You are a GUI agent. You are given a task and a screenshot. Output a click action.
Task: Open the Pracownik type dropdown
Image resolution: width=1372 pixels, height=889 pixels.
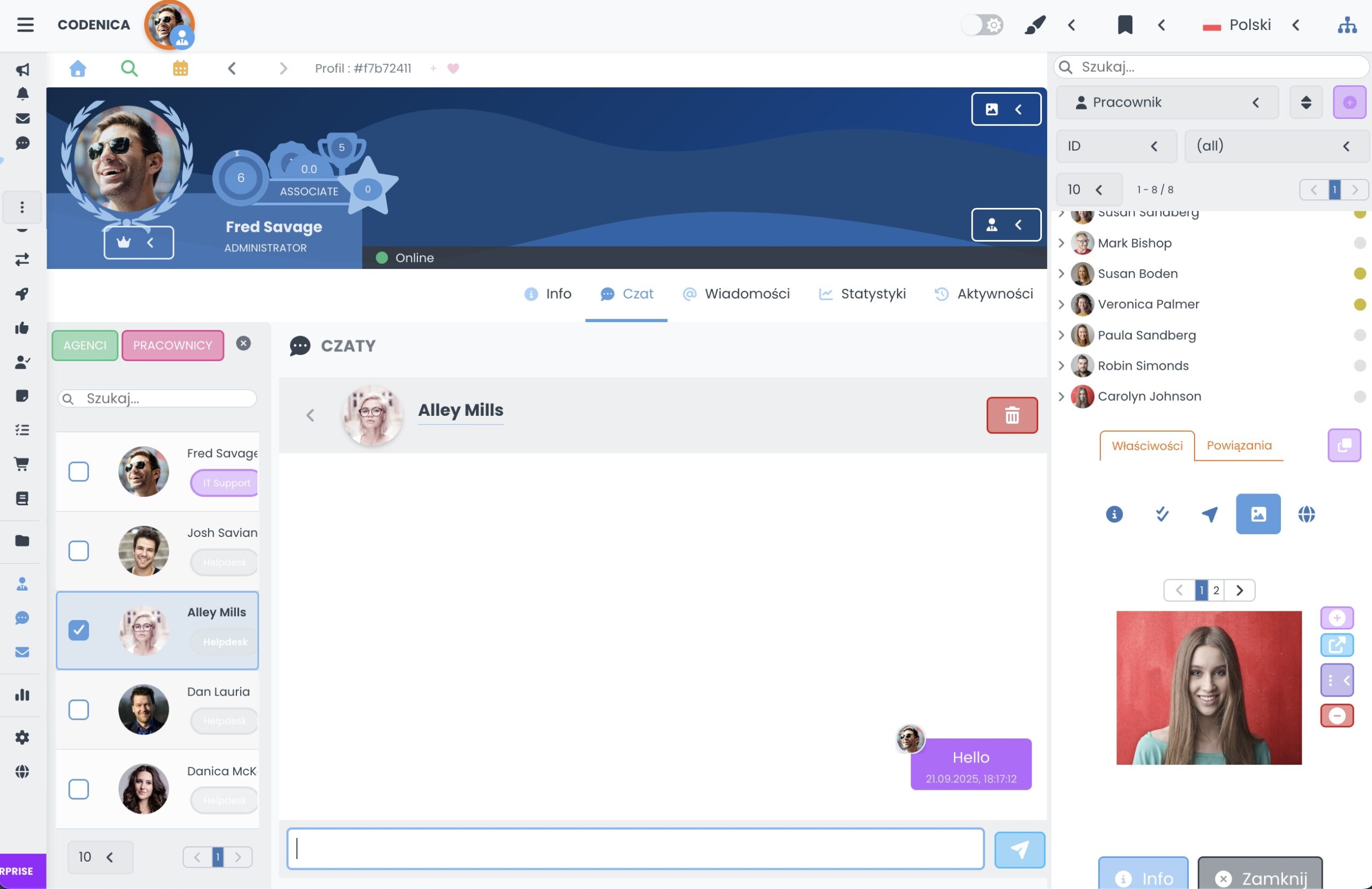click(x=1167, y=102)
